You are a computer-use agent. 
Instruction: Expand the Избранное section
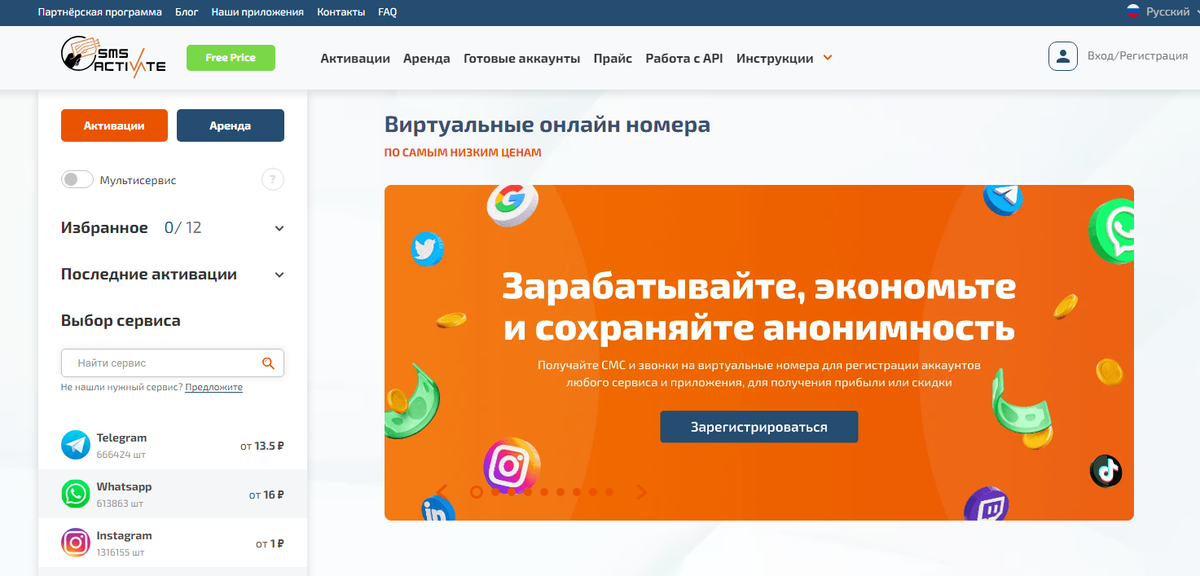pyautogui.click(x=279, y=228)
